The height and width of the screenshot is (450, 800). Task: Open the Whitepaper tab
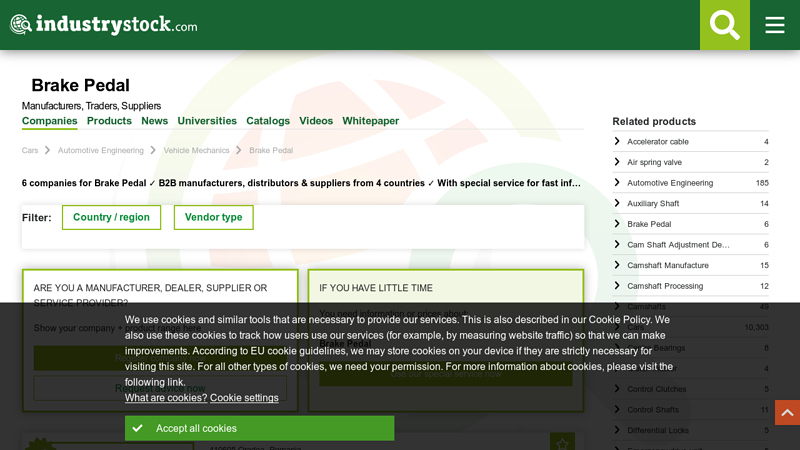pos(370,121)
